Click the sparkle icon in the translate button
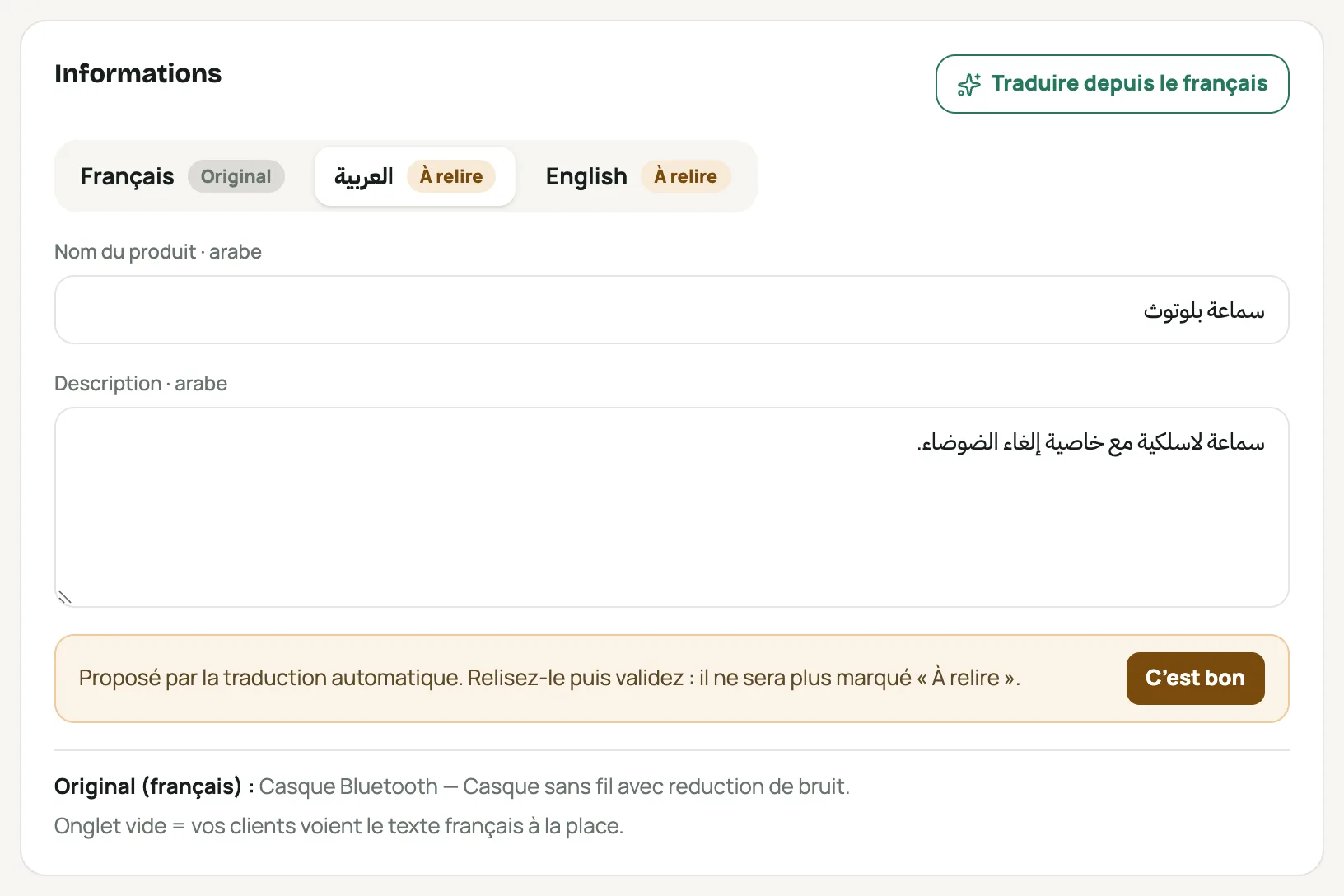 [969, 84]
